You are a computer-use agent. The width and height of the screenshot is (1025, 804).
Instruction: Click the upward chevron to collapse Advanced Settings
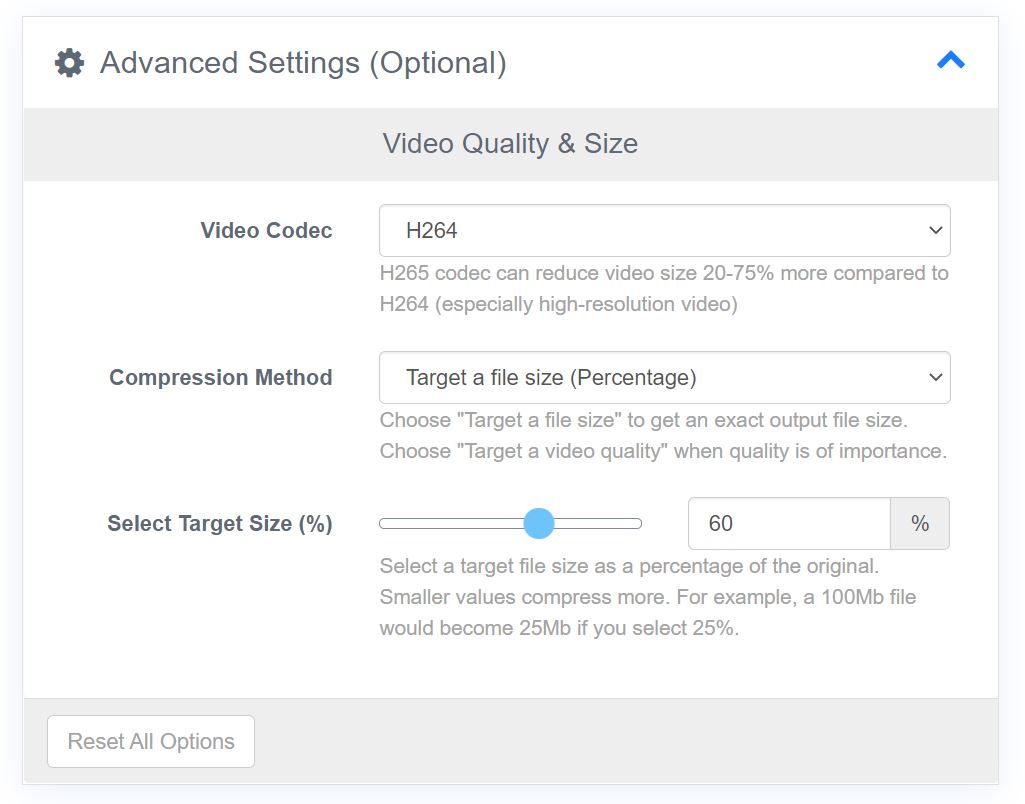pyautogui.click(x=950, y=60)
